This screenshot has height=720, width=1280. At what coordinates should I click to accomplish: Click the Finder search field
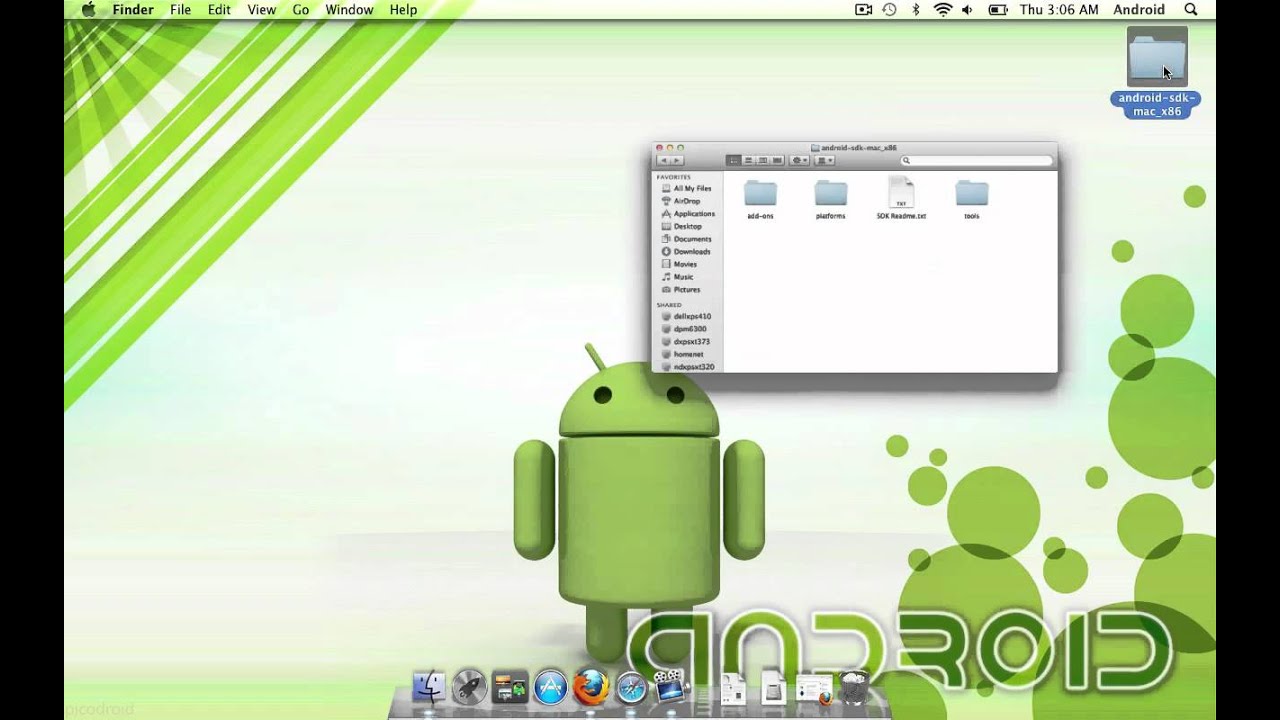coord(977,160)
